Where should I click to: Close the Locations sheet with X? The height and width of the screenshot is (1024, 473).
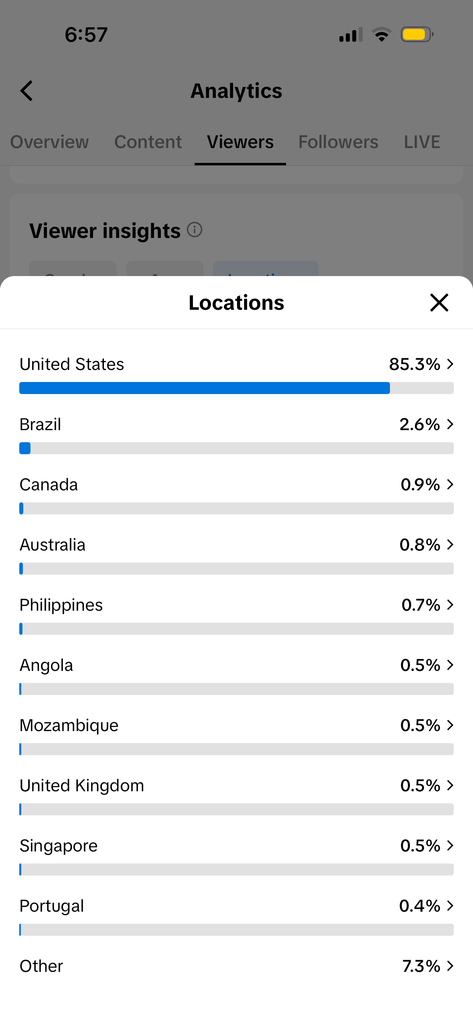coord(439,302)
